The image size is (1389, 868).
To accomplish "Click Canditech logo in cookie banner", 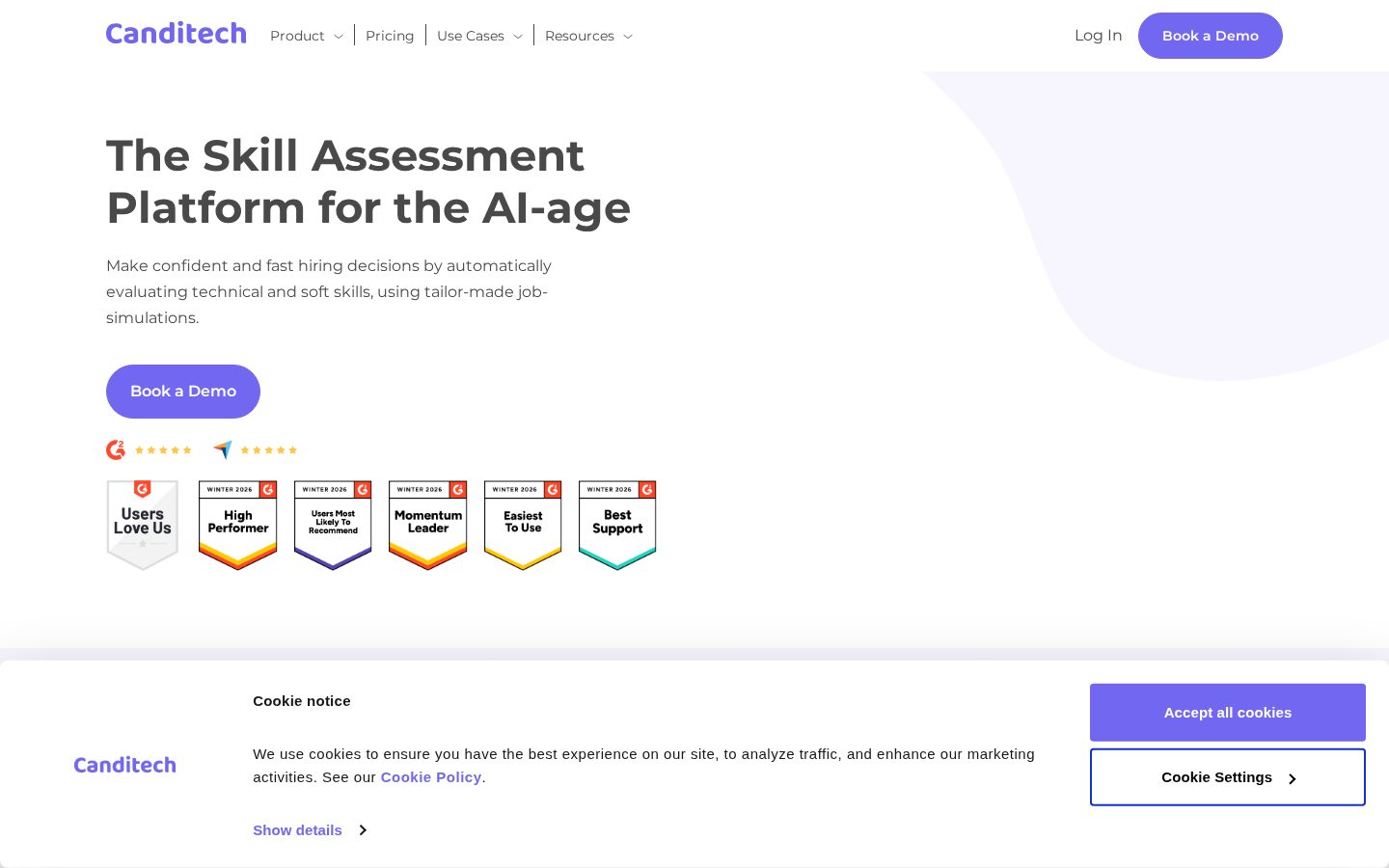I will pyautogui.click(x=125, y=765).
